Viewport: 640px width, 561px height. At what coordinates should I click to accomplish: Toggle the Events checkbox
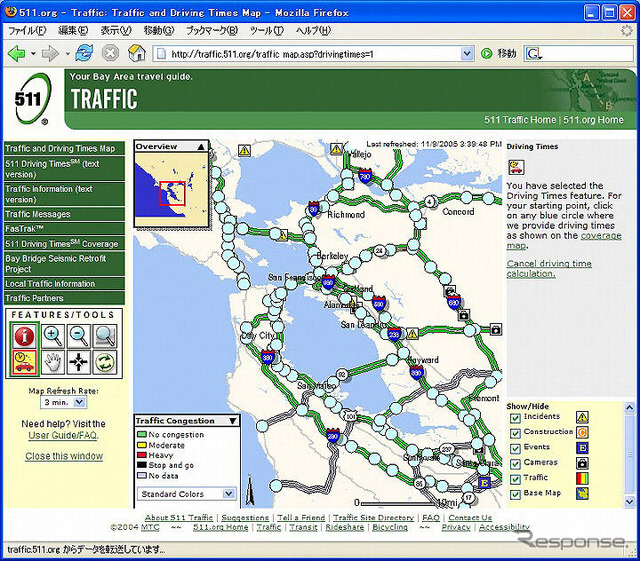(515, 449)
